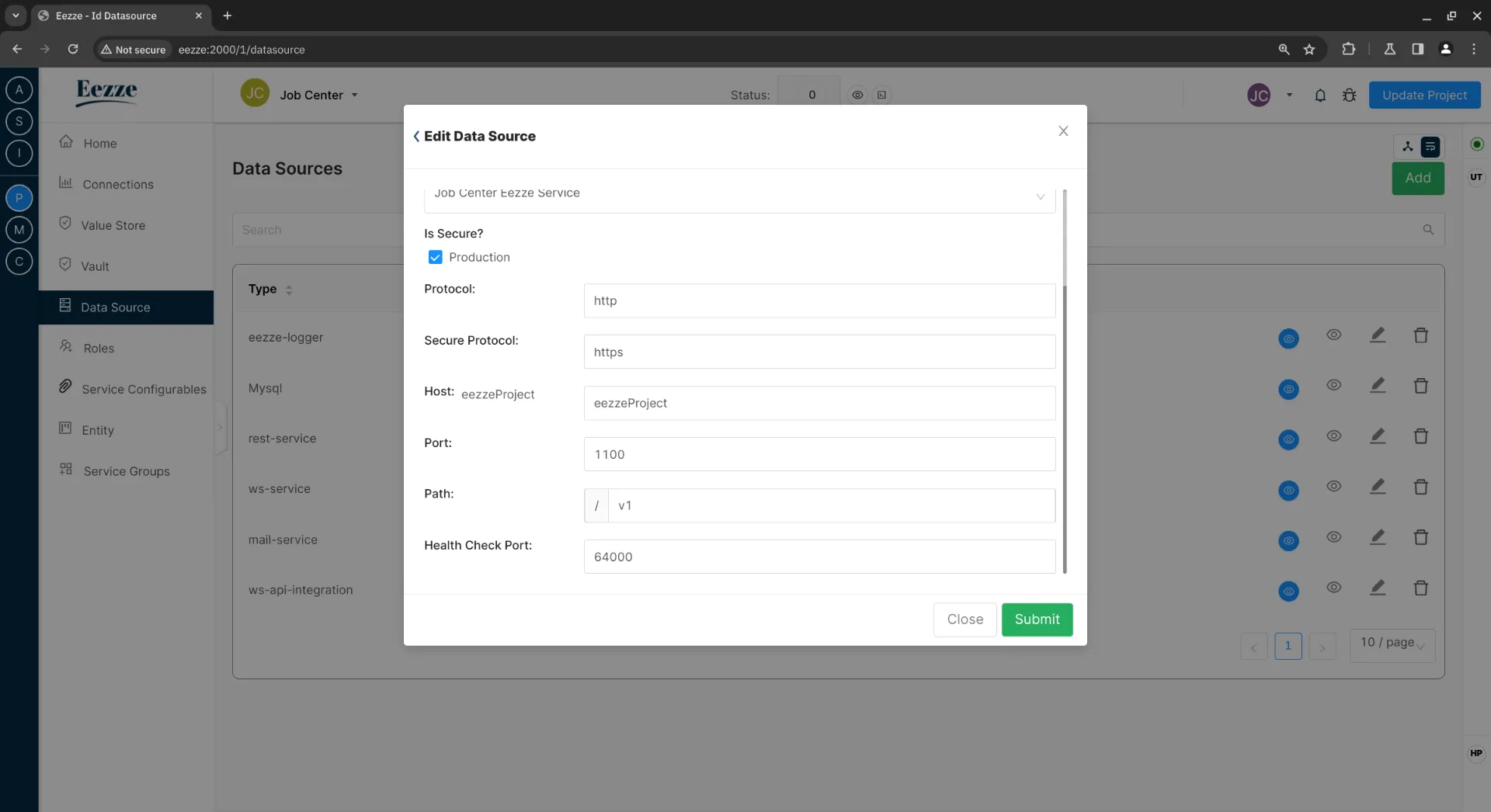Screen dimensions: 1491x812
Task: Click the bug report icon in the header
Action: click(1350, 95)
